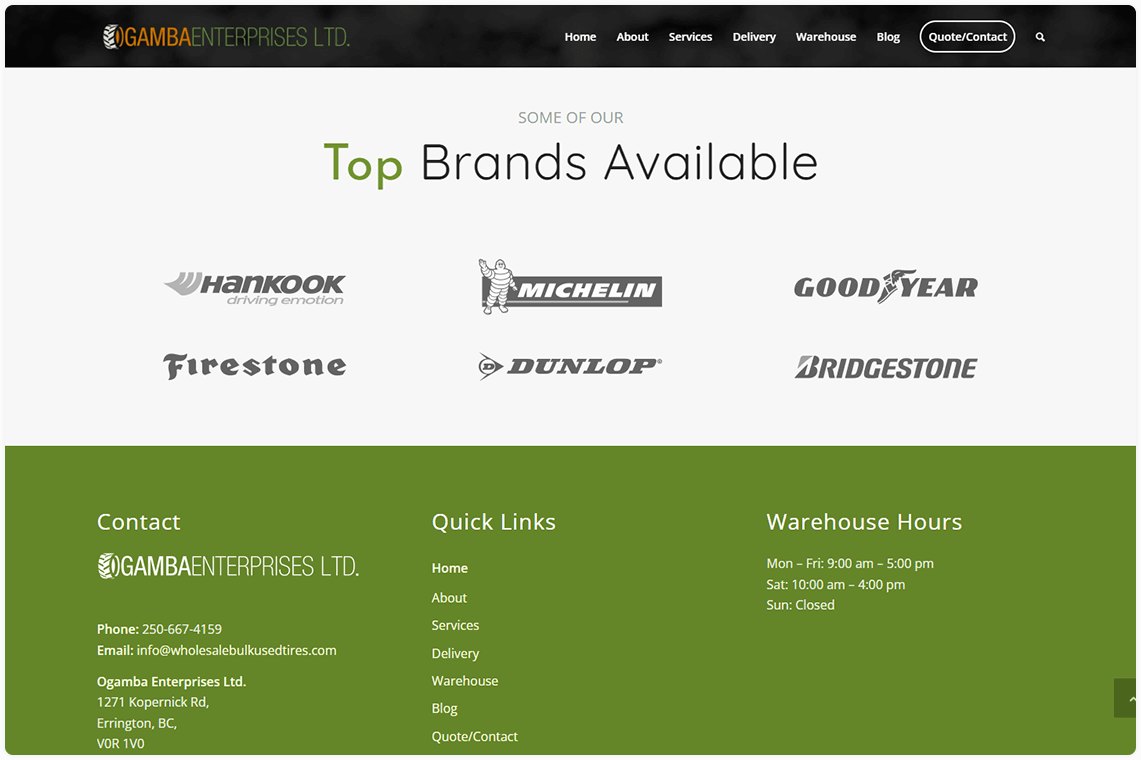Click the 'Warehouse Hours' footer heading

(x=864, y=522)
